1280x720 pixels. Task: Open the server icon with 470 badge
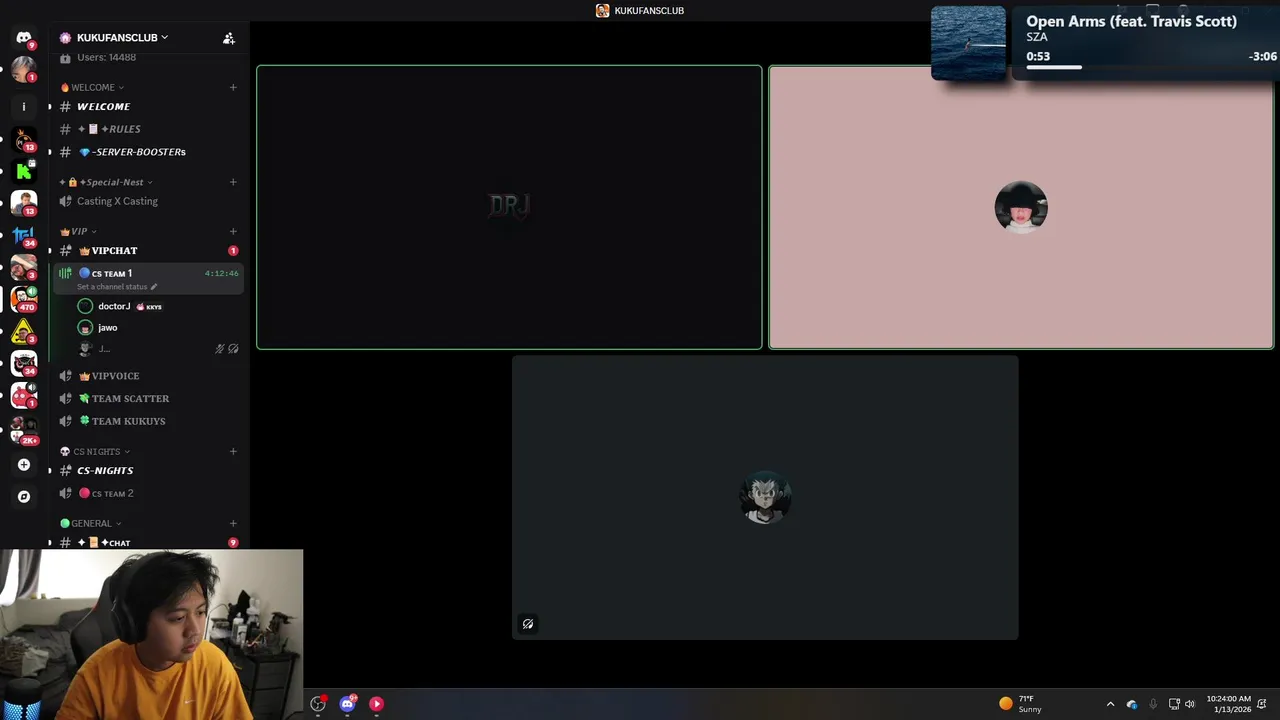pos(24,298)
